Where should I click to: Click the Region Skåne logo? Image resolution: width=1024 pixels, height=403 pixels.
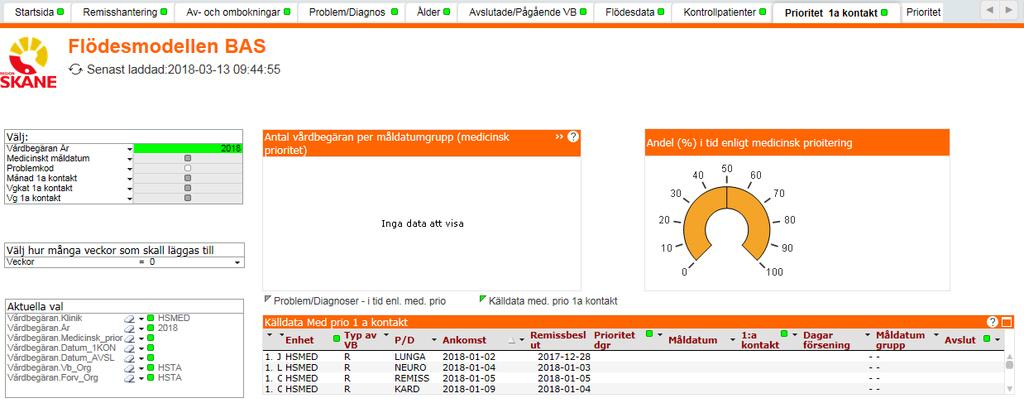coord(29,63)
